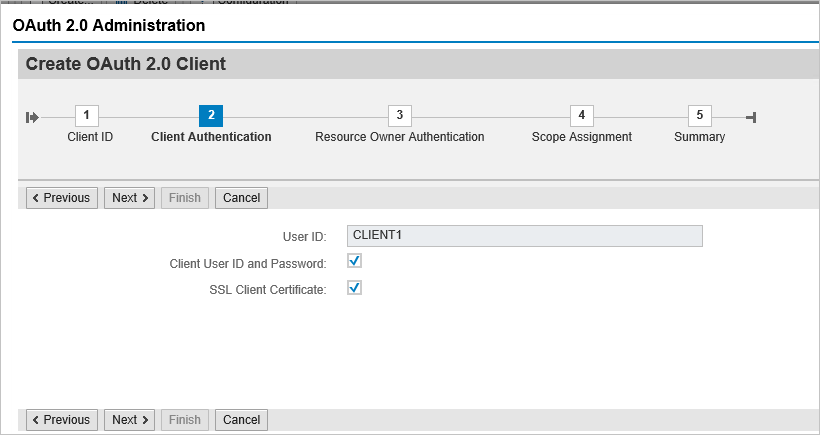Select the step 1 number box
820x435 pixels.
87,116
